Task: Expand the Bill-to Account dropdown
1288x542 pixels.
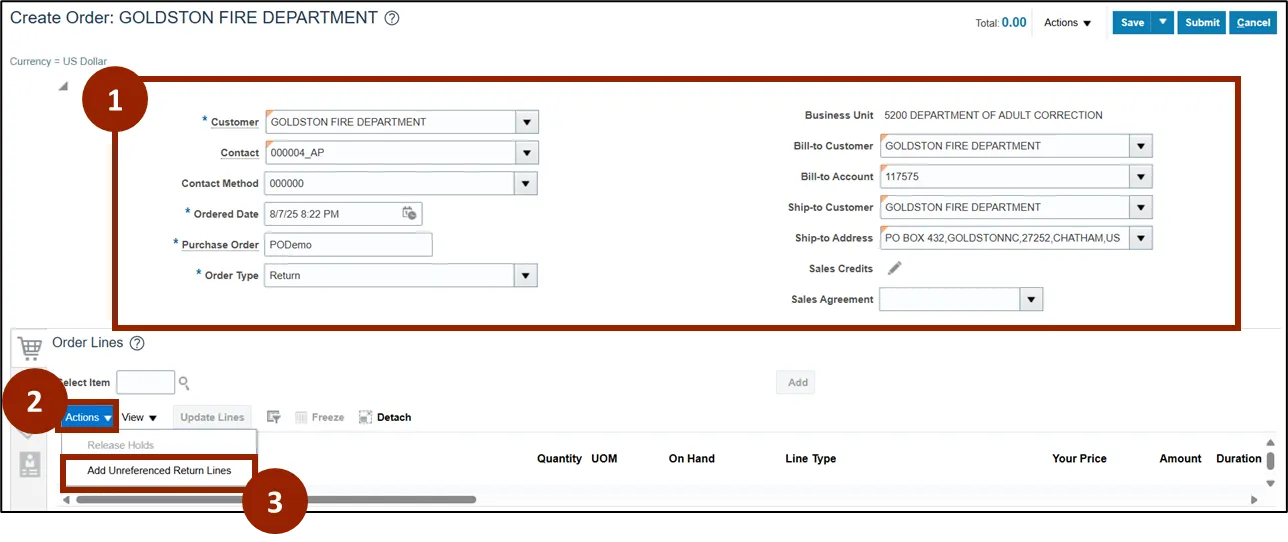Action: [x=1141, y=177]
